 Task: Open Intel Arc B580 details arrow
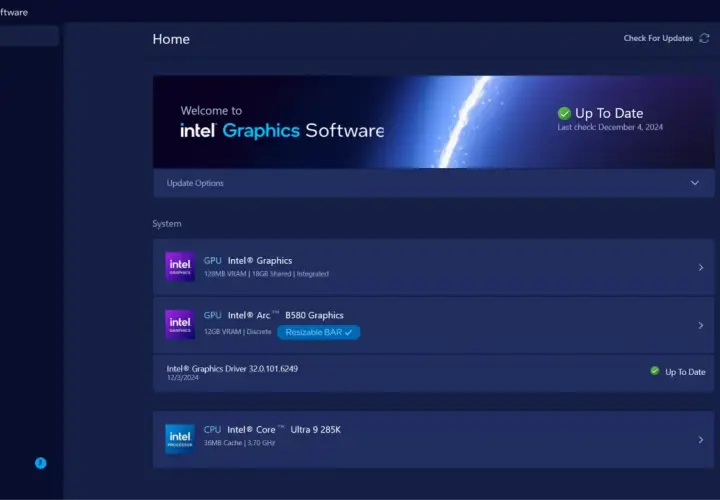(x=701, y=326)
